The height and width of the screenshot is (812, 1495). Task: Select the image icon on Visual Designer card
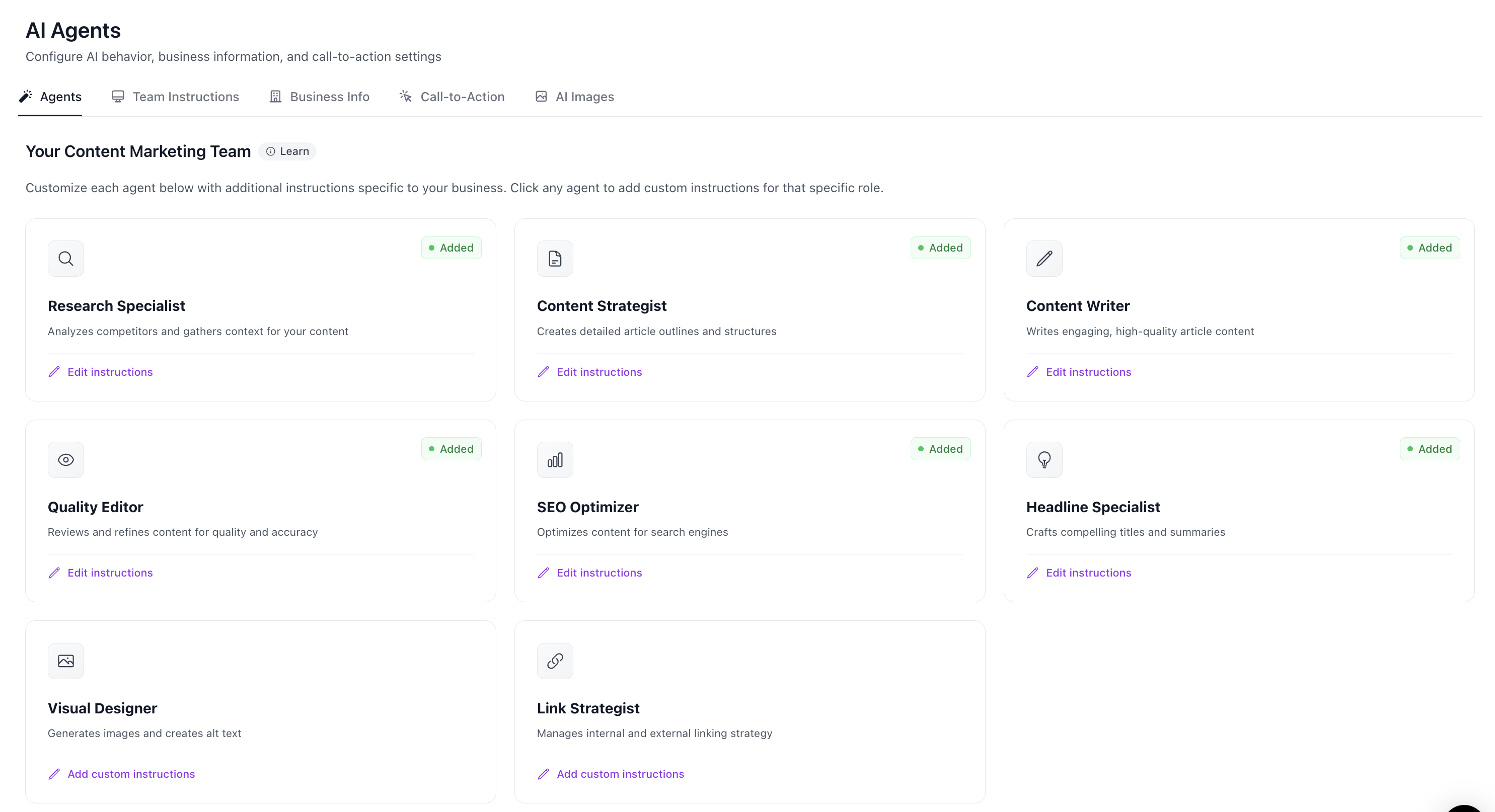pos(65,661)
